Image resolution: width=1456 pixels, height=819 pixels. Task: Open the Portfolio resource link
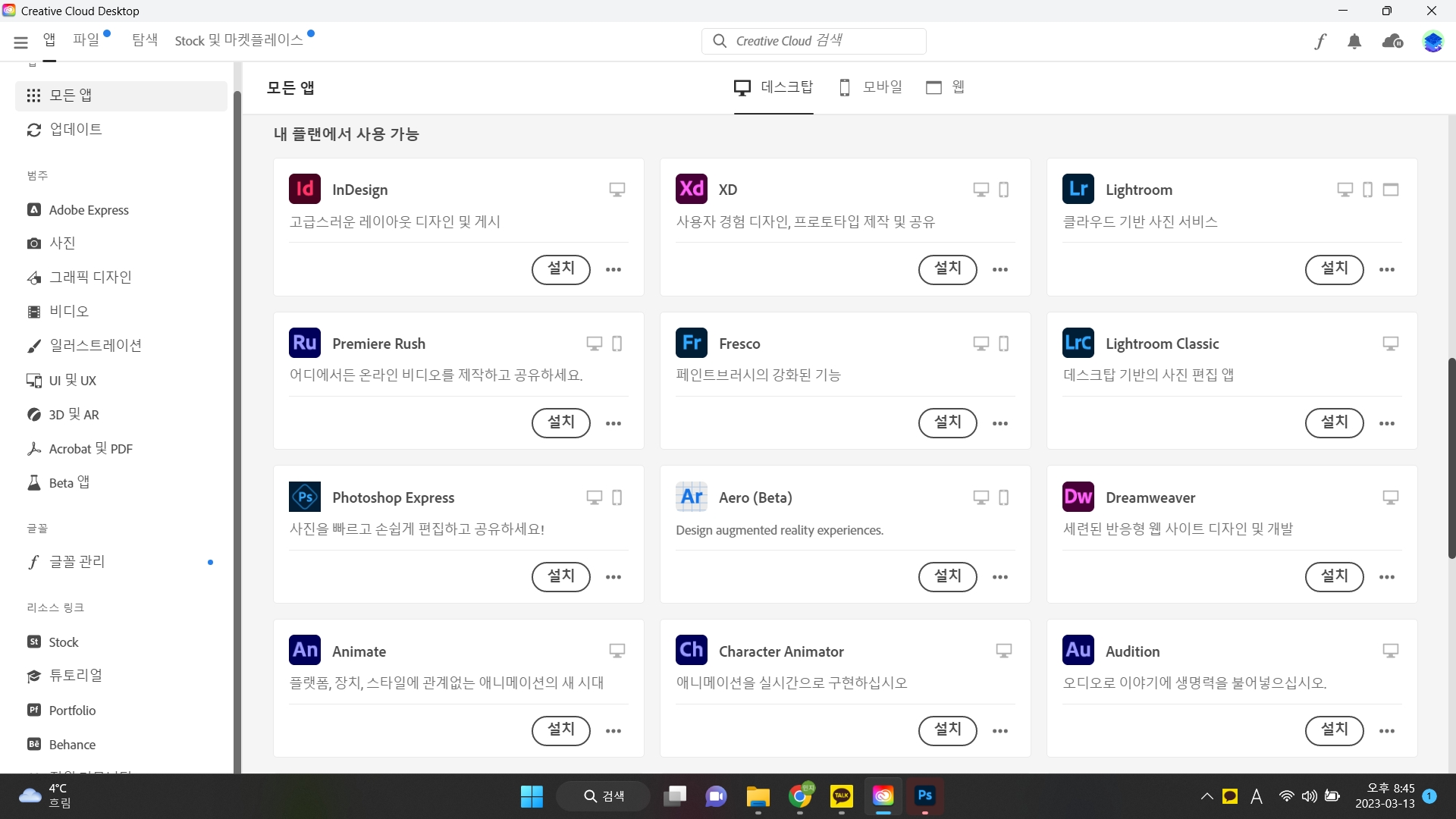[x=121, y=711]
